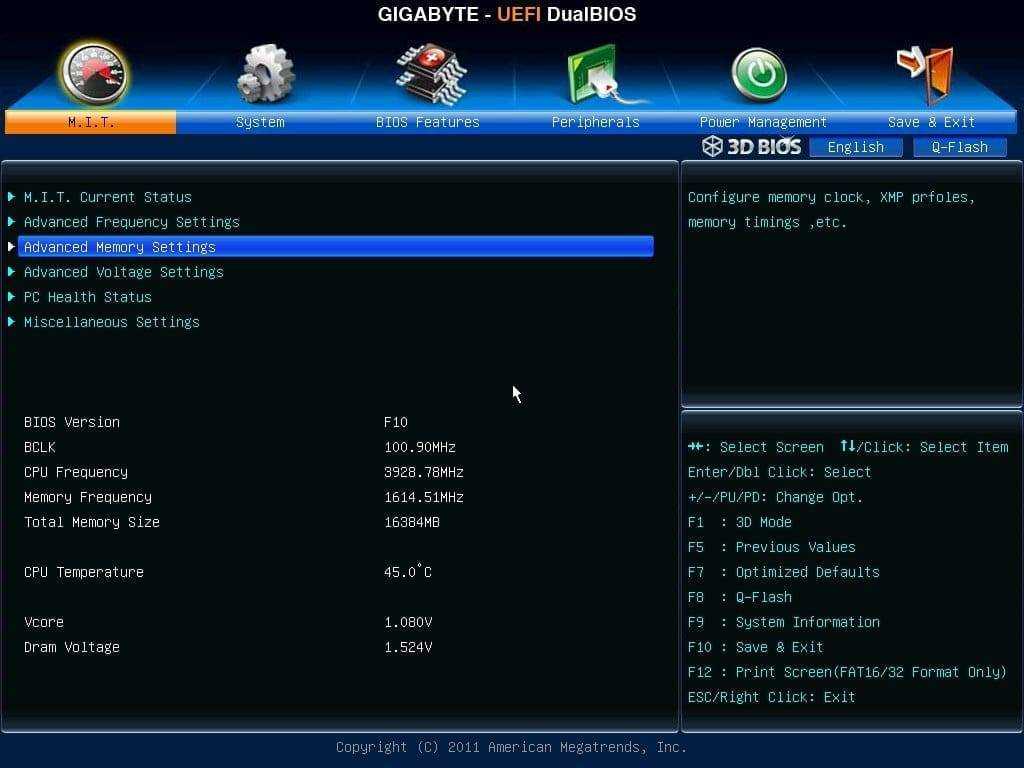Select the Power Management tab
The image size is (1024, 768).
[x=763, y=122]
